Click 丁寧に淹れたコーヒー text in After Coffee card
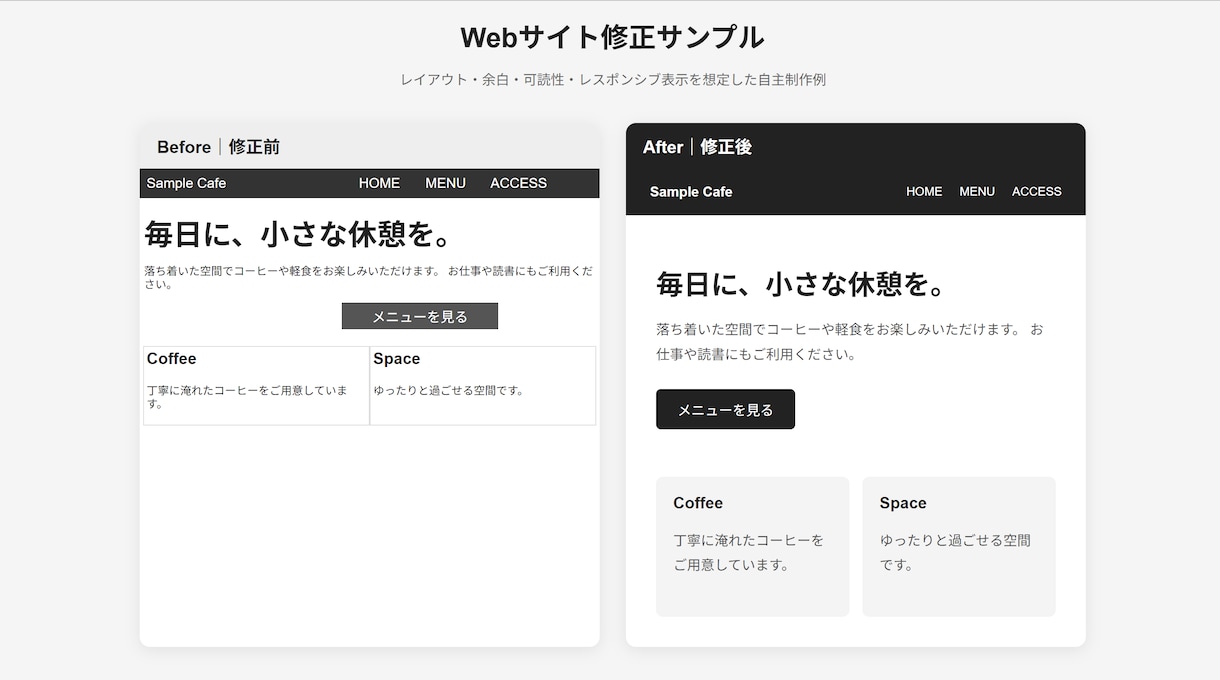The width and height of the screenshot is (1220, 680). 749,552
